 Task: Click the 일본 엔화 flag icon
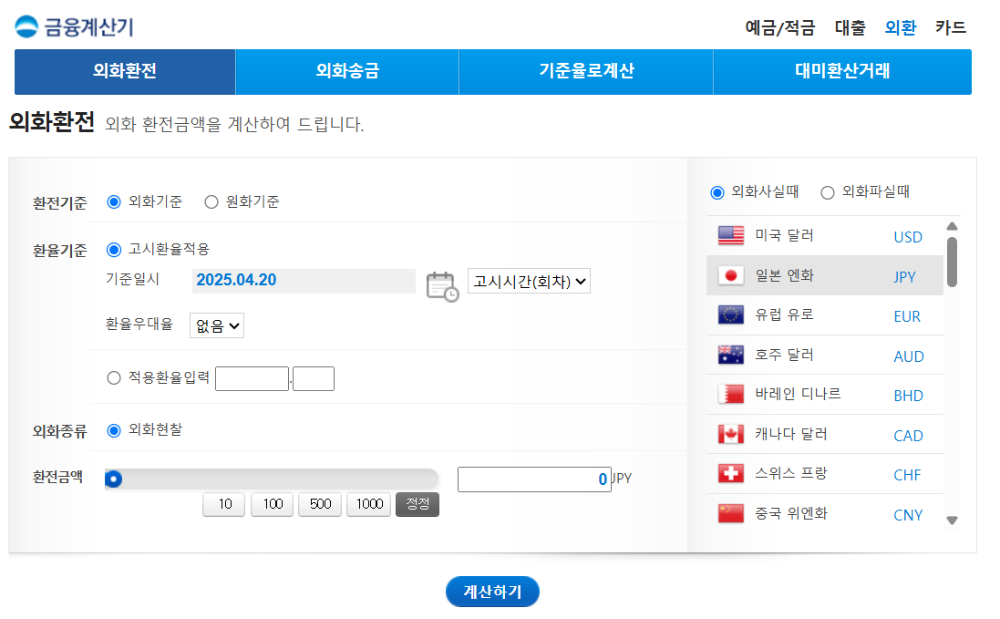pyautogui.click(x=731, y=276)
